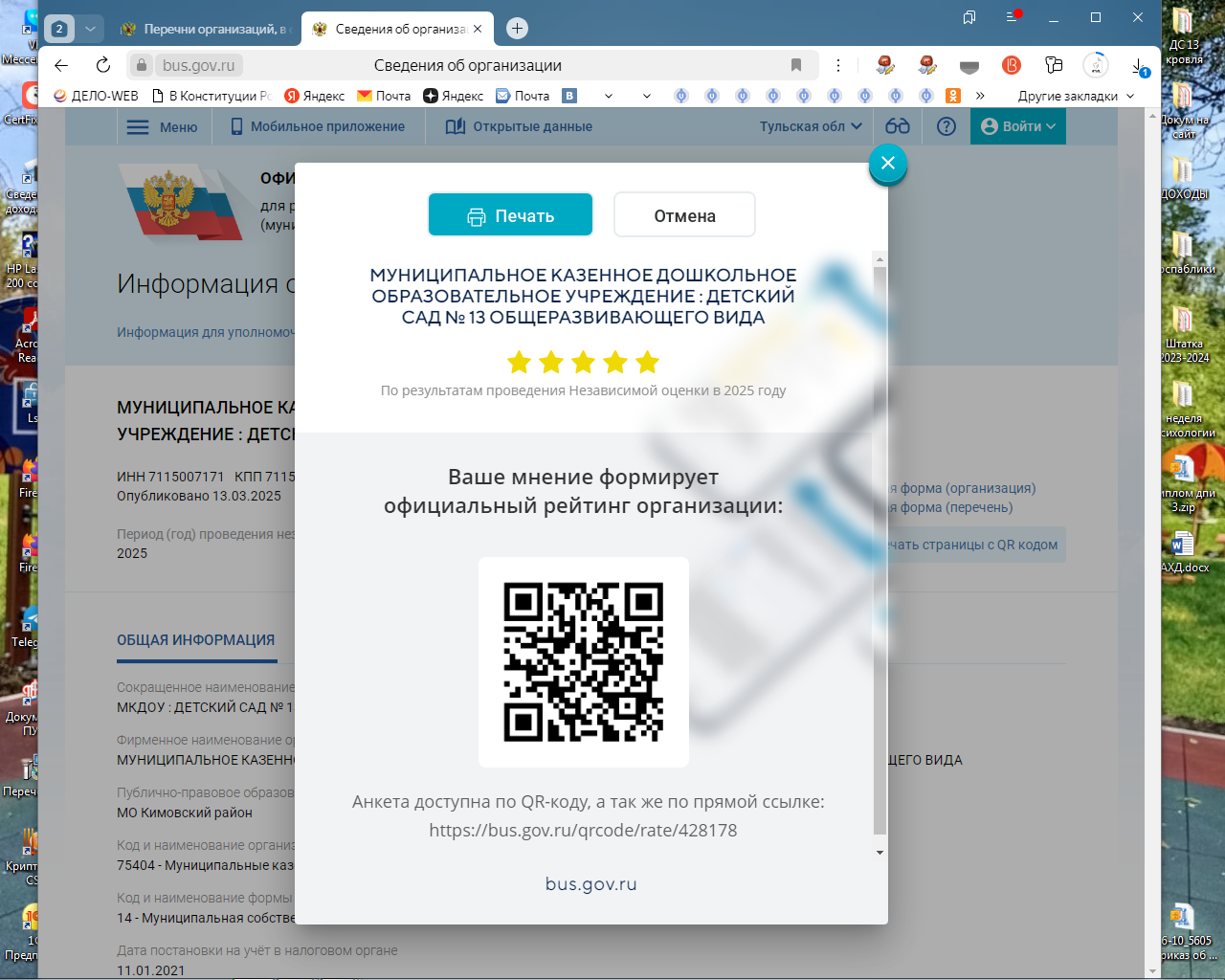The height and width of the screenshot is (980, 1225).
Task: Enable visually impaired mode glasses icon
Action: point(898,126)
